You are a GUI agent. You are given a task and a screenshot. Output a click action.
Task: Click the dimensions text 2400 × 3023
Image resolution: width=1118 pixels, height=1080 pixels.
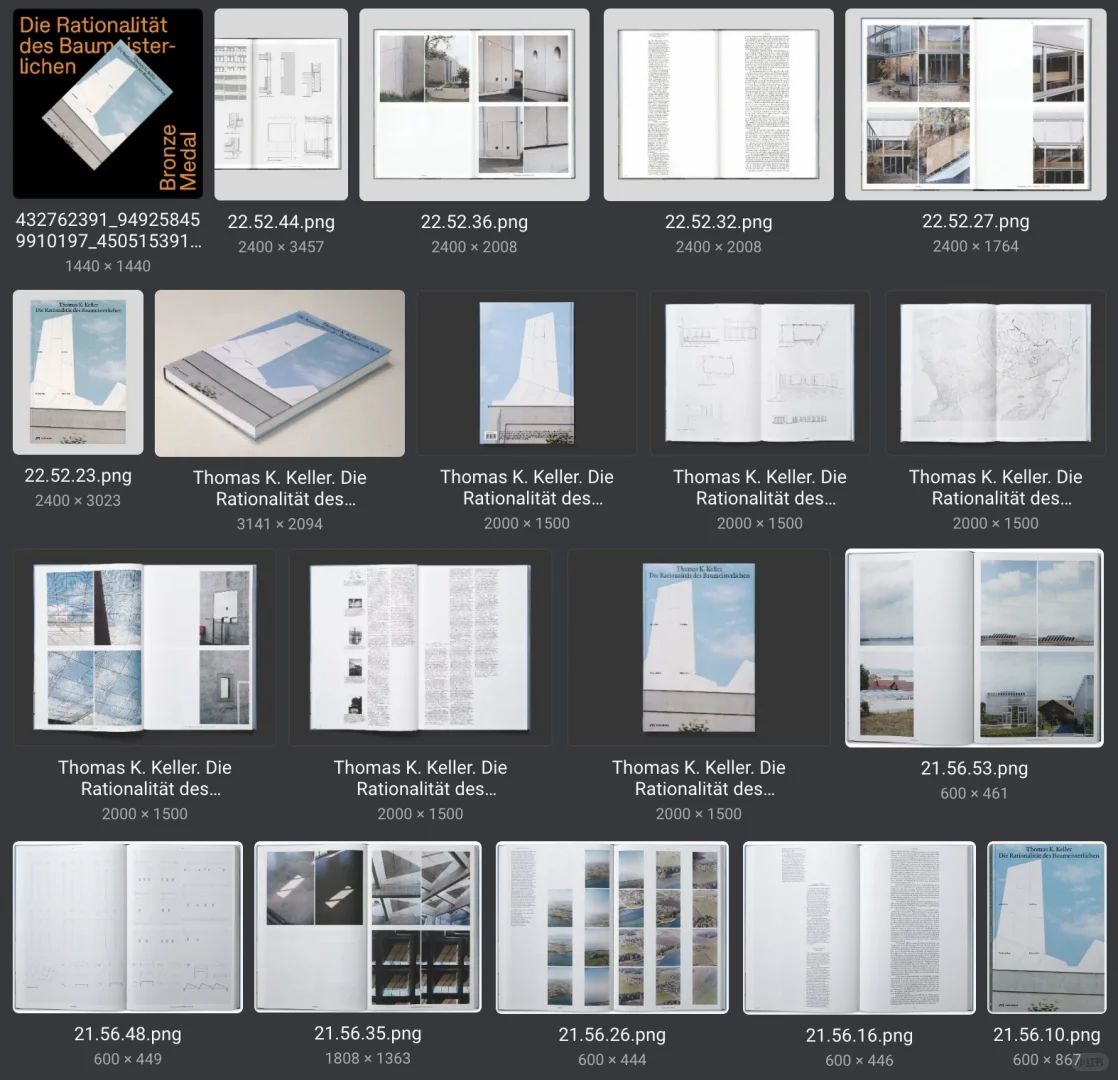coord(78,500)
